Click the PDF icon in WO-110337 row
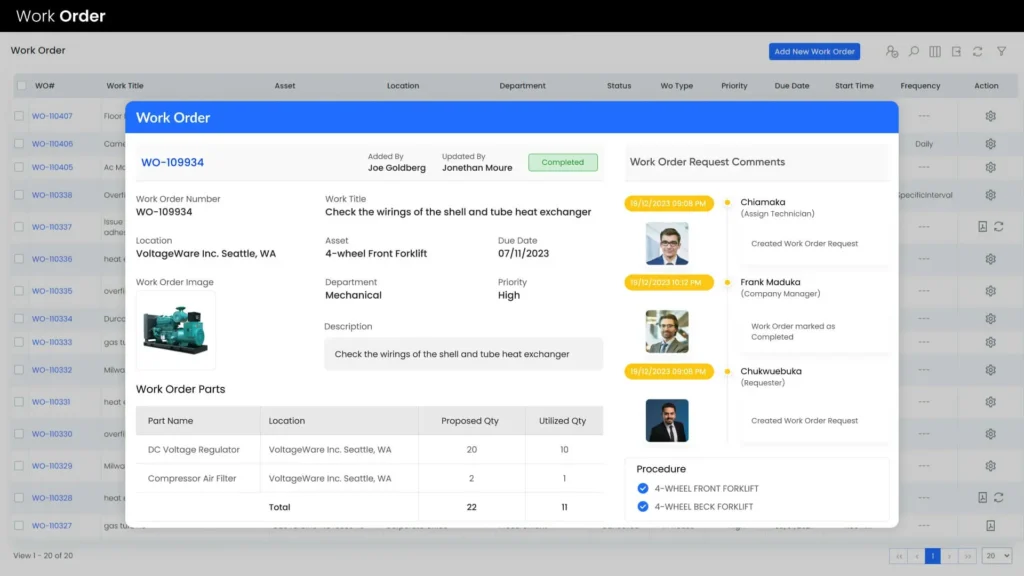Image resolution: width=1024 pixels, height=576 pixels. point(982,227)
